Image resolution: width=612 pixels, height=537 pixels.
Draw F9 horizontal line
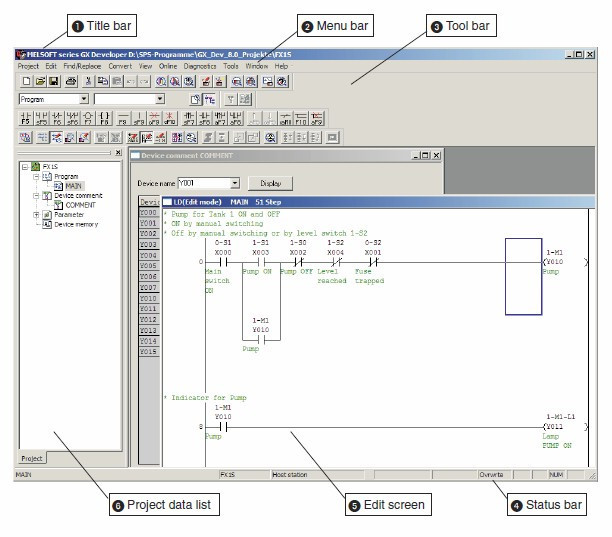click(x=123, y=118)
